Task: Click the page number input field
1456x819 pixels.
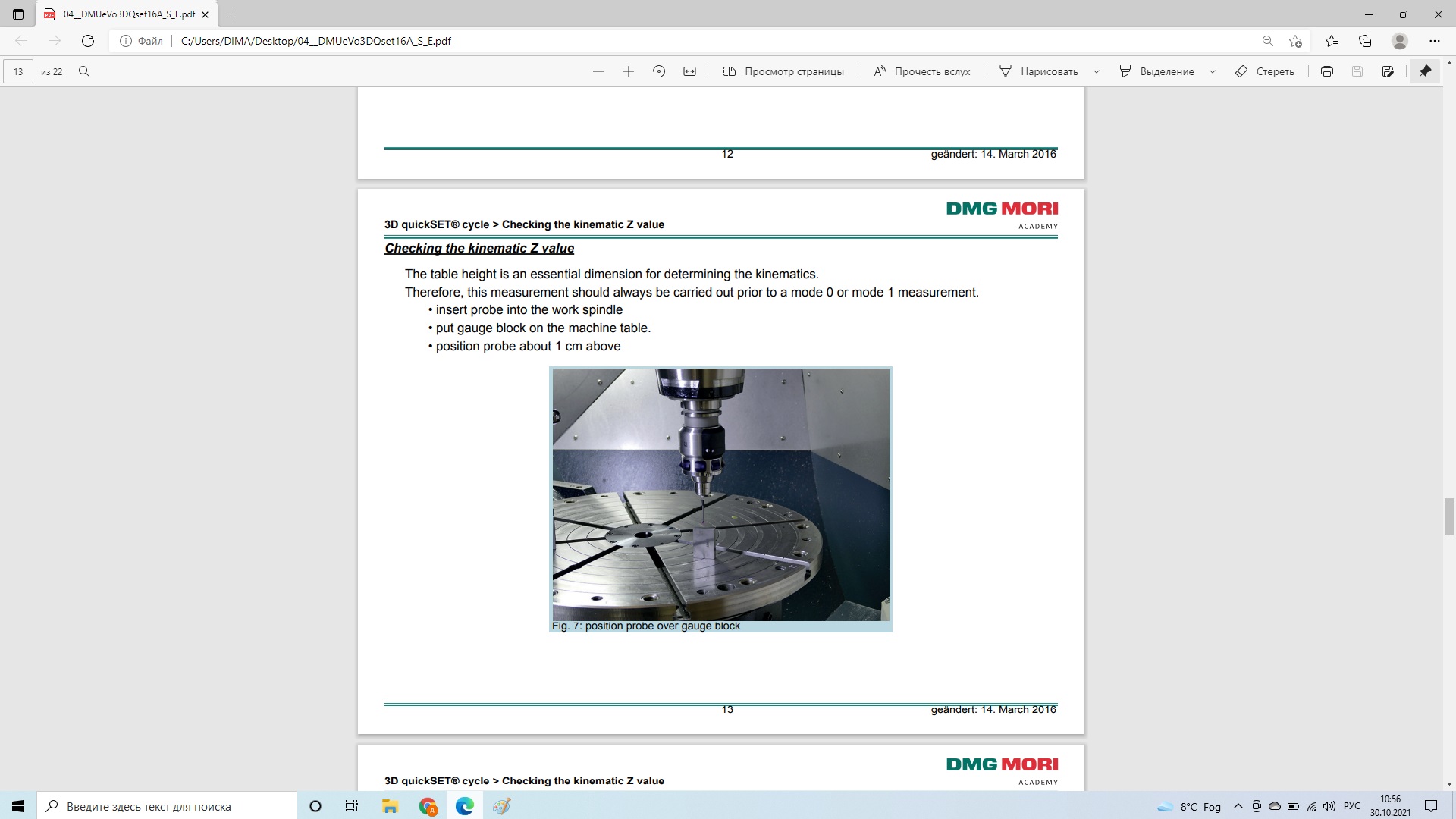Action: click(x=18, y=71)
